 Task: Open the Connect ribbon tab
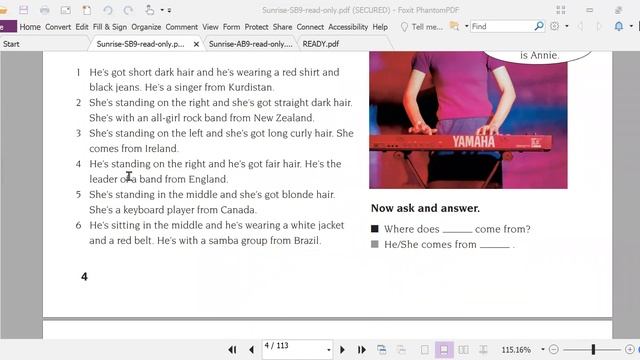(x=310, y=27)
